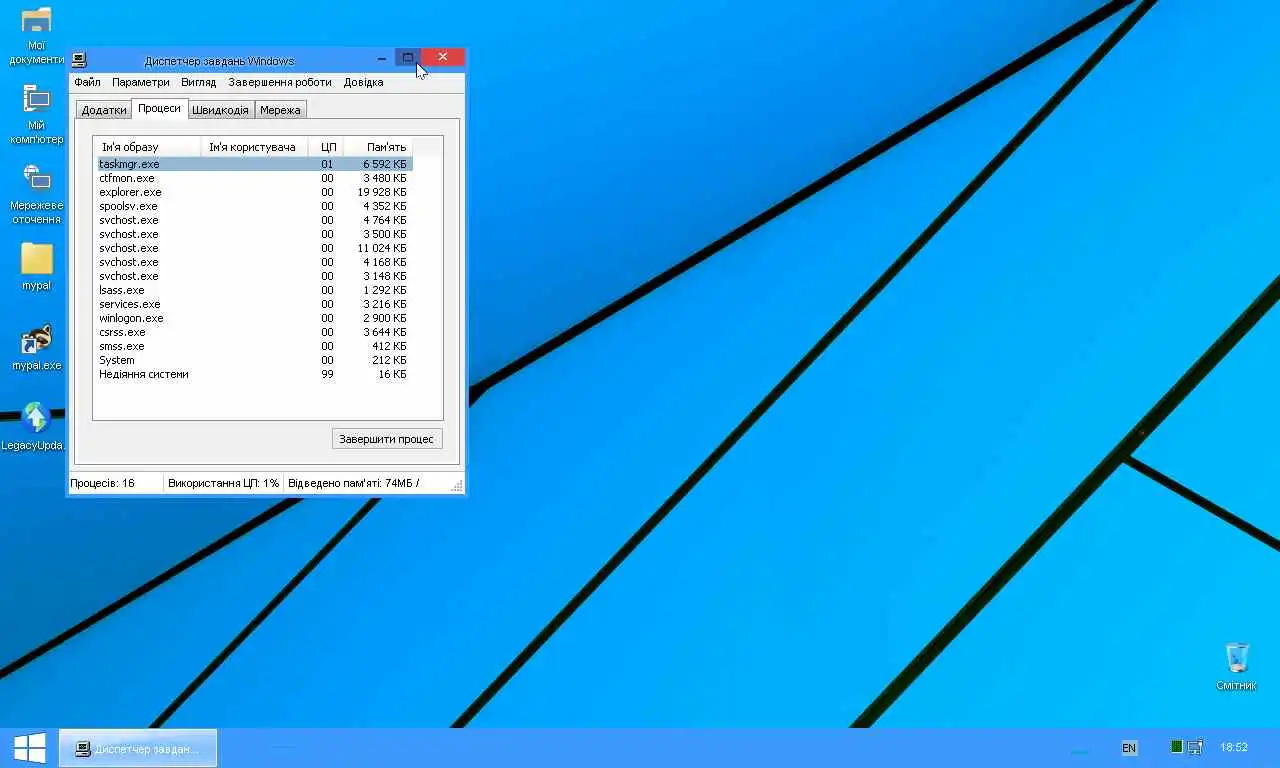Screen dimensions: 1280x768
Task: Select the Недіяння системи process row
Action: coord(254,374)
